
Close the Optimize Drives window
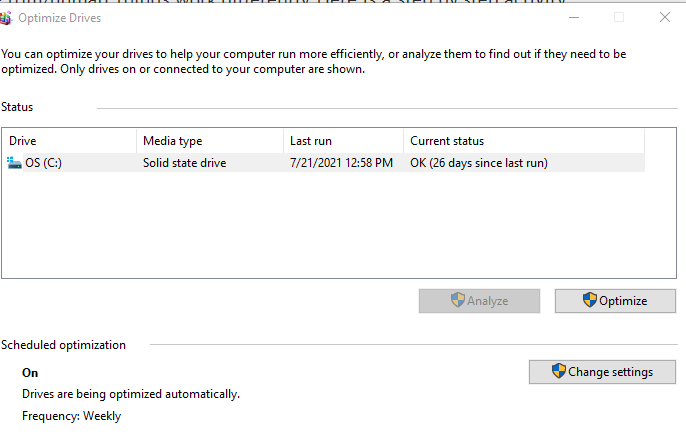pos(665,17)
